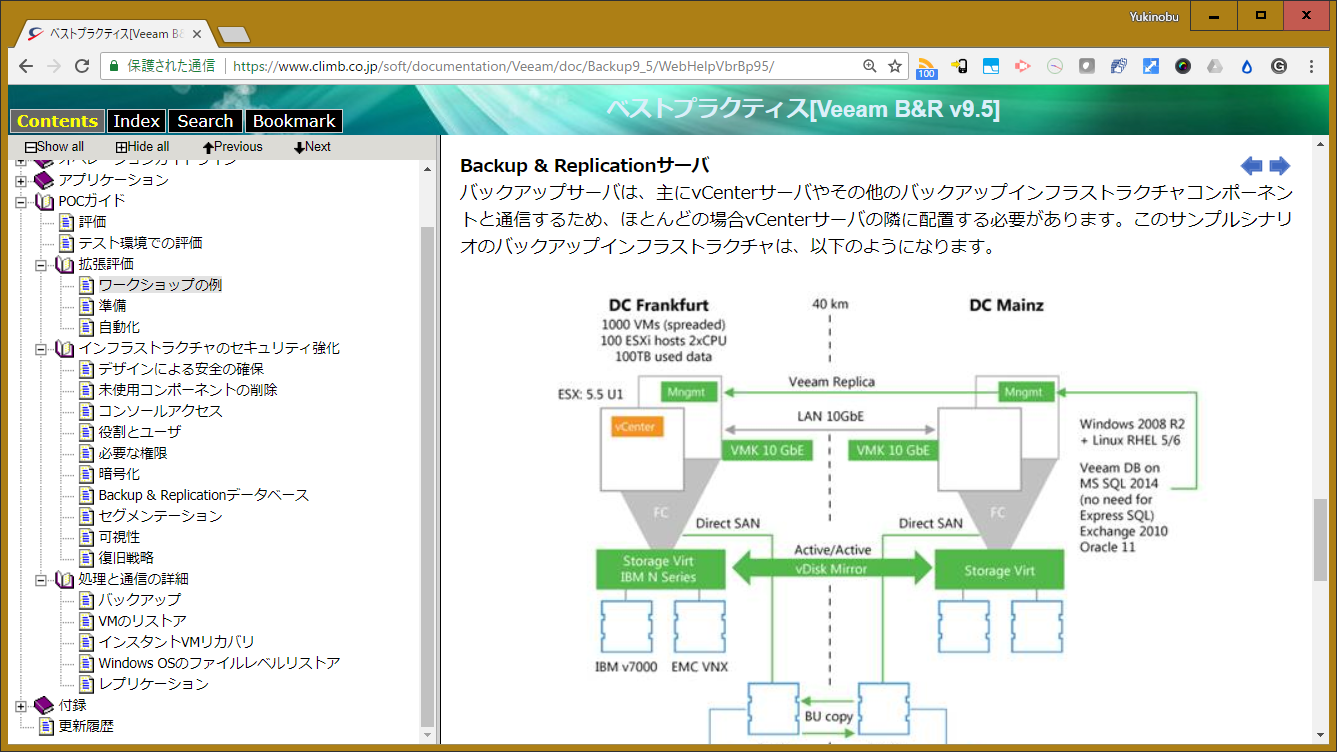Reload the page
Viewport: 1337px width, 752px height.
[x=82, y=67]
